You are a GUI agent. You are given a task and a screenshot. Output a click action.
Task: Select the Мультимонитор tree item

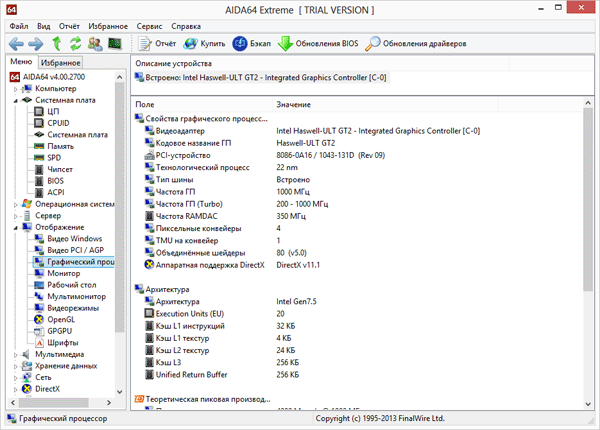(70, 296)
